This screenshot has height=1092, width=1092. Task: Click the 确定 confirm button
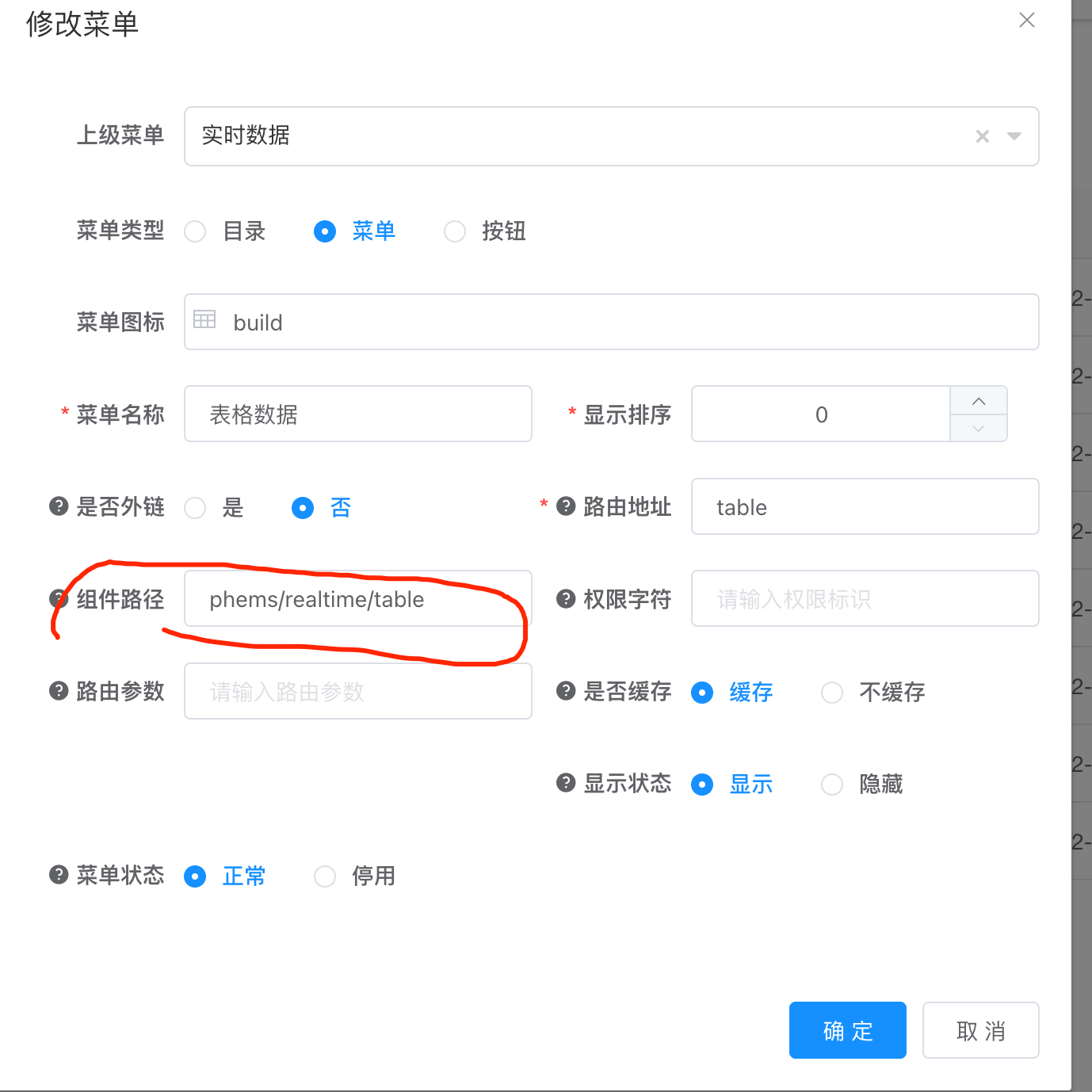coord(847,1030)
